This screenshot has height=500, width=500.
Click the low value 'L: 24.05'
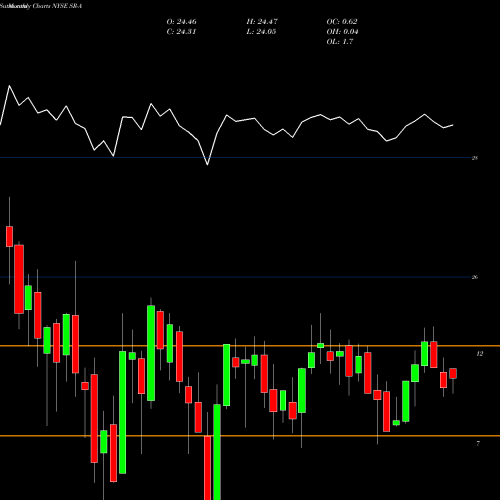coord(261,32)
